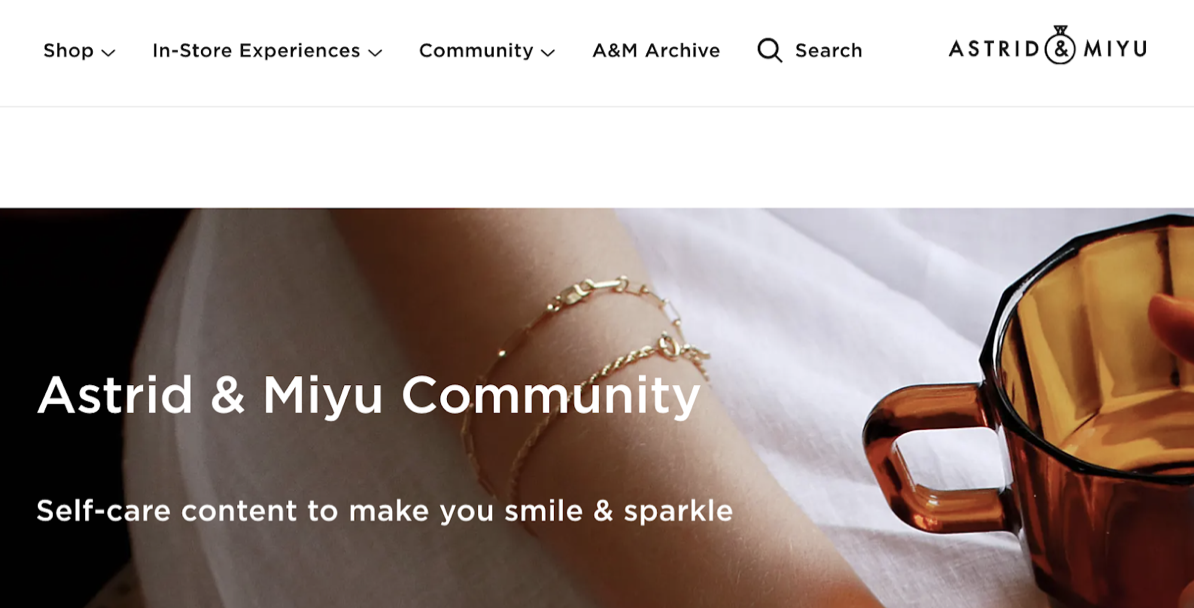Expand the chevron beside Community

pyautogui.click(x=548, y=53)
